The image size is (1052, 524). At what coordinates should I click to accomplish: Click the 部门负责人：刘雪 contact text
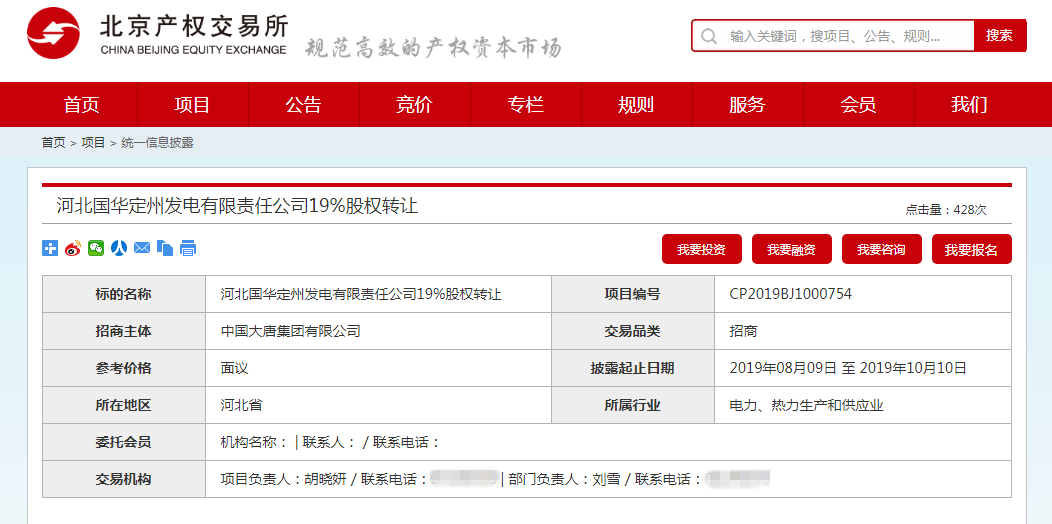click(x=566, y=479)
